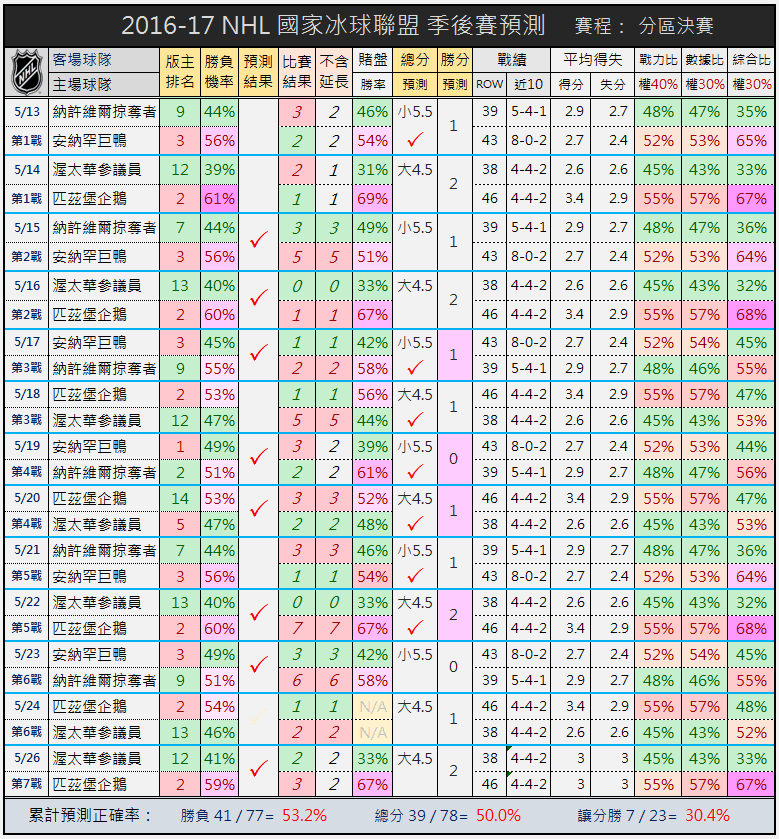Click the total-points checkmark under 大4.5 for the 5/22 game
Viewport: 779px width, 839px height.
point(415,628)
